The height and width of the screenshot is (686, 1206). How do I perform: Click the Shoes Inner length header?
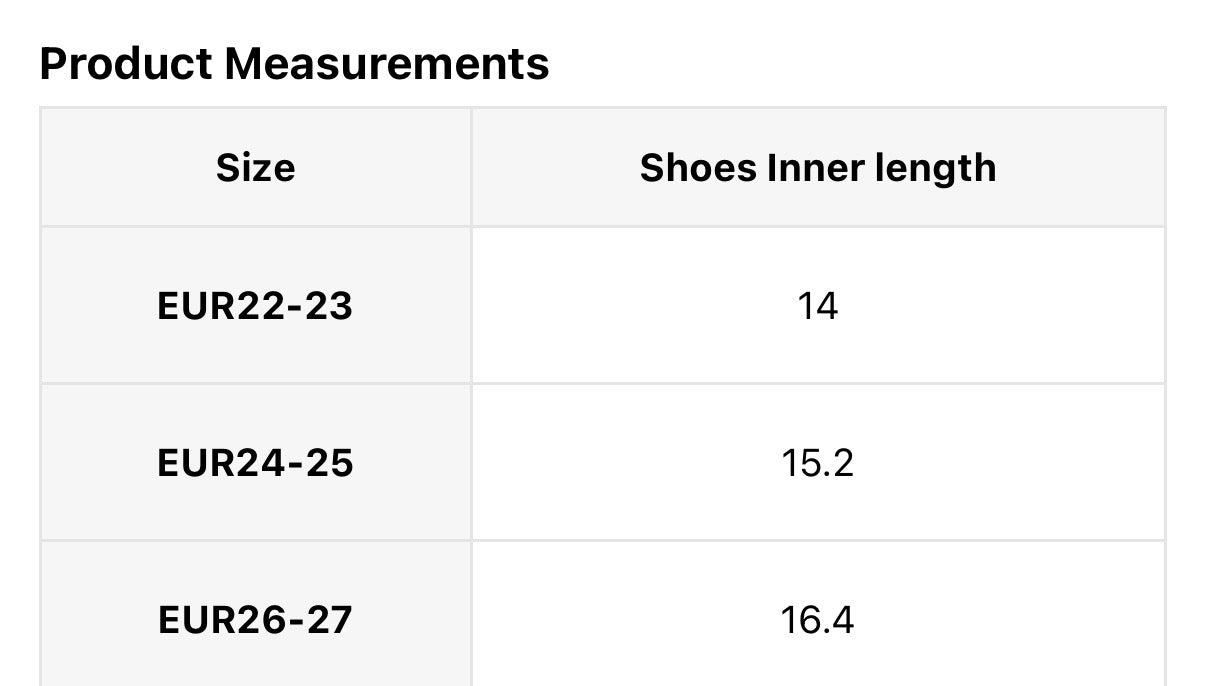(x=818, y=168)
